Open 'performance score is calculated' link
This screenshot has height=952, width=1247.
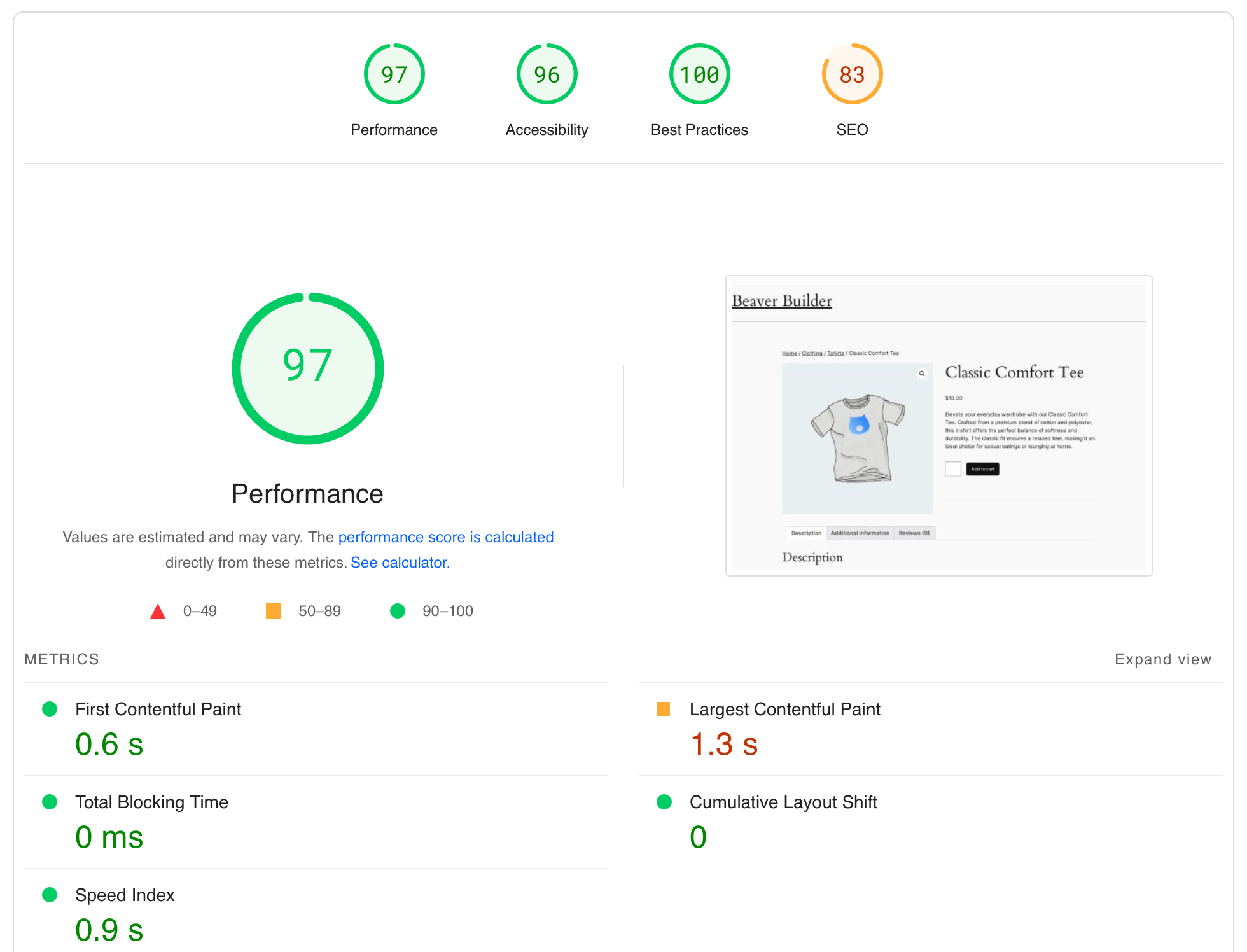[445, 537]
